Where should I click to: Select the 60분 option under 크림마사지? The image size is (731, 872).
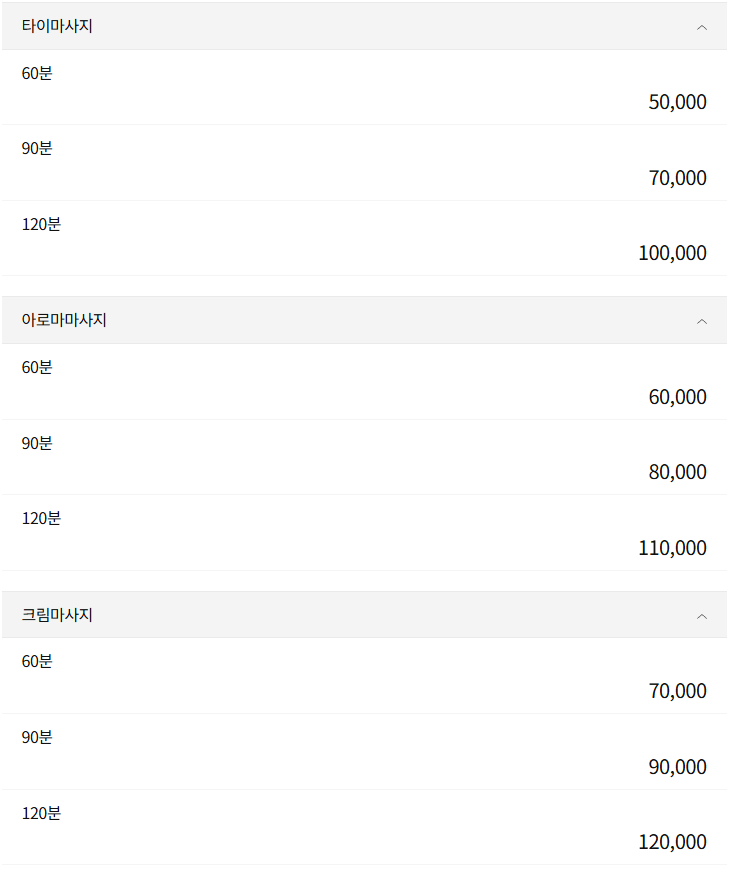(37, 661)
